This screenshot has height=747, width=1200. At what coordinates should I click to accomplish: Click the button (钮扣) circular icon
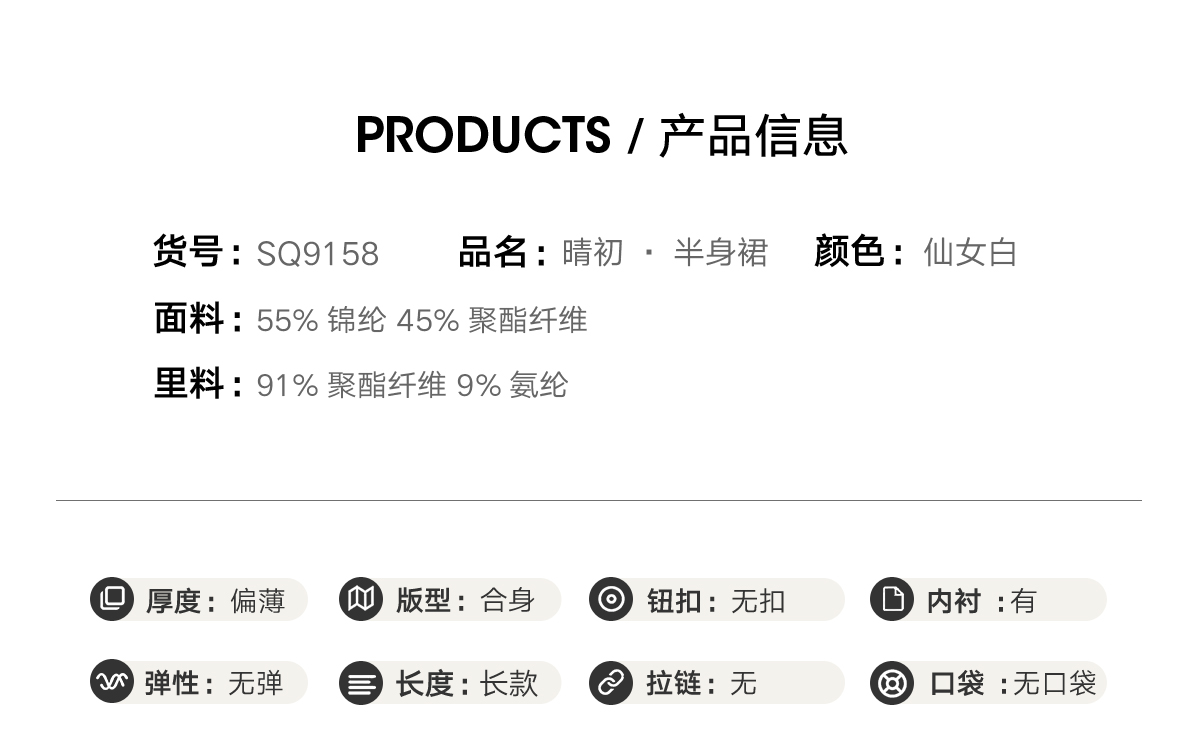610,599
